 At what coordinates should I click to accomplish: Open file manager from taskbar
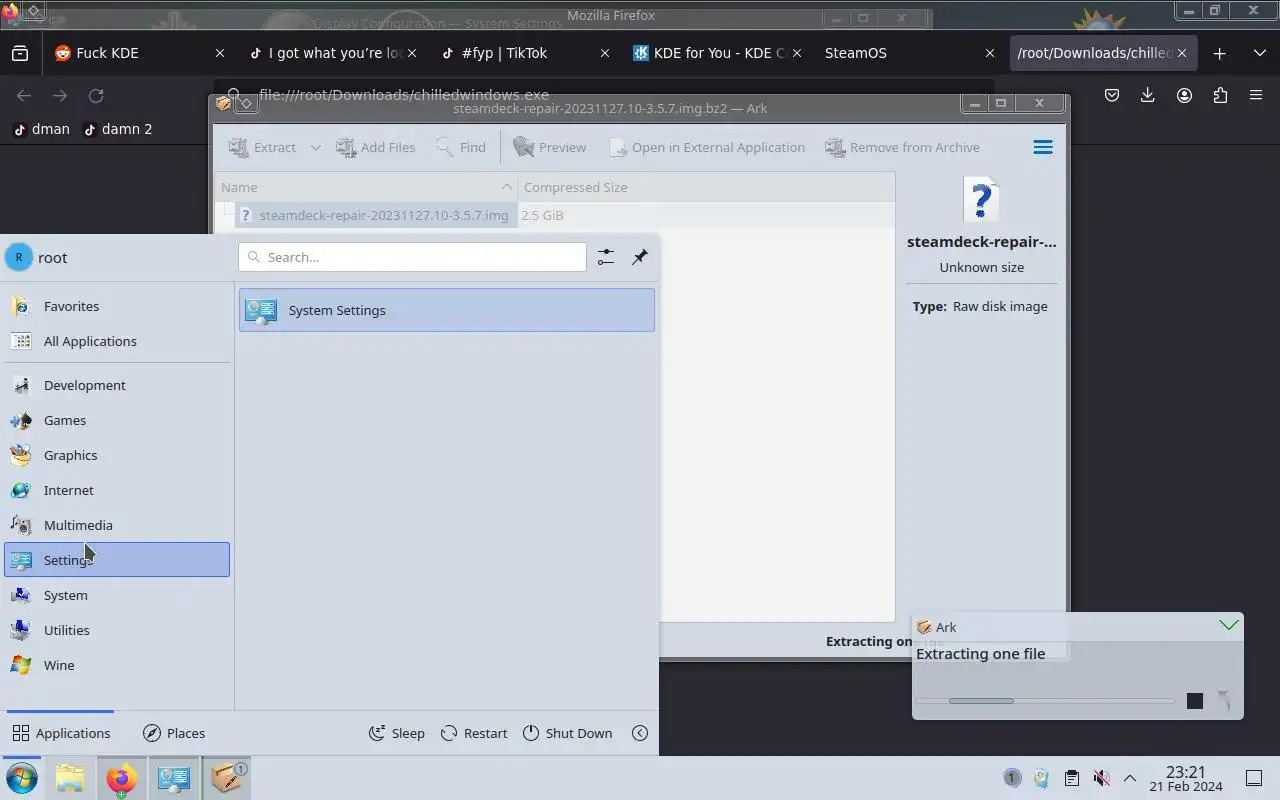pyautogui.click(x=69, y=778)
